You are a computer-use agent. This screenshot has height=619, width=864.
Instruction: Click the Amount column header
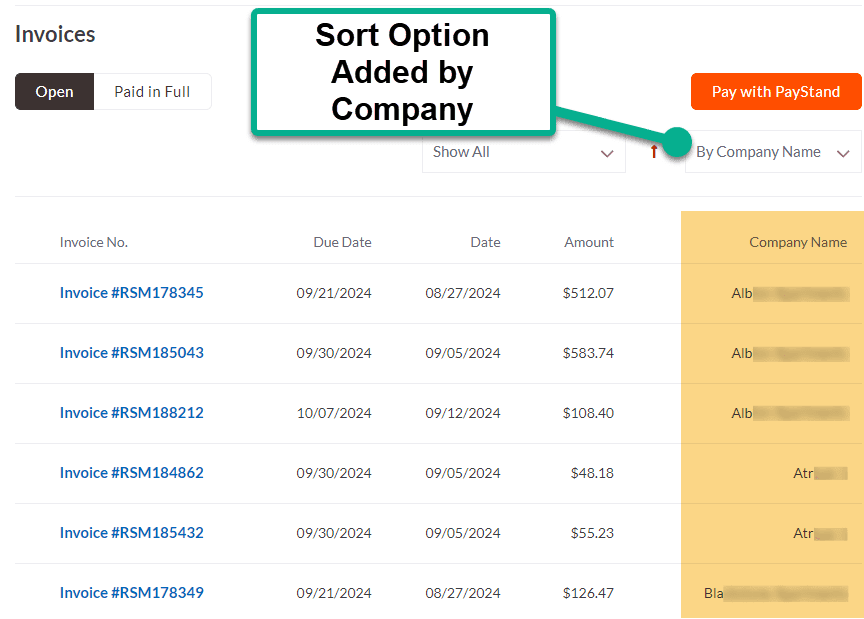click(x=589, y=243)
